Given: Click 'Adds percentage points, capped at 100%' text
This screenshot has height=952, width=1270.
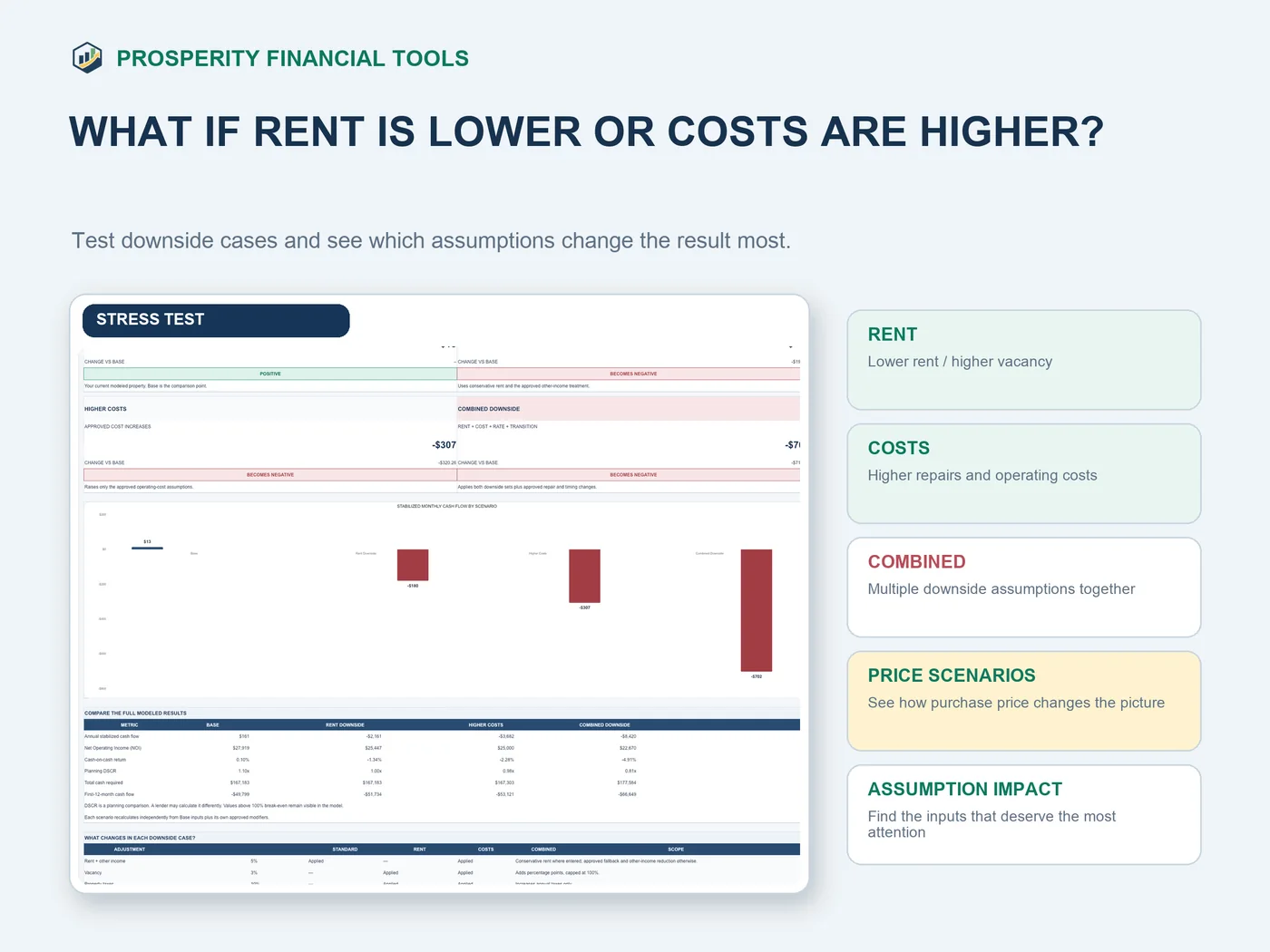Looking at the screenshot, I should pos(557,873).
